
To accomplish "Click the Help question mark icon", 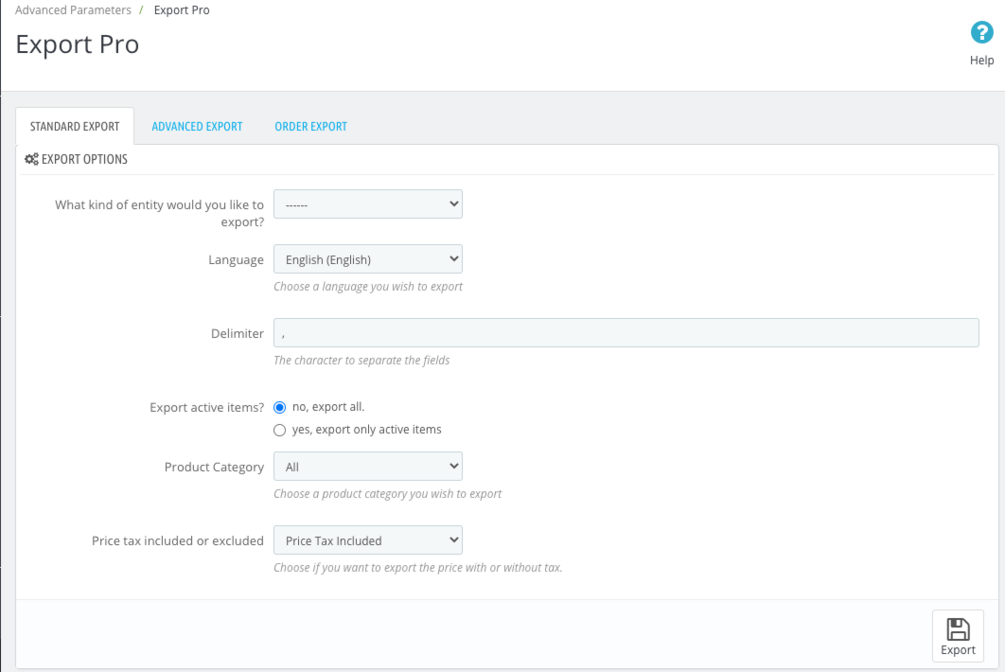I will pyautogui.click(x=982, y=33).
